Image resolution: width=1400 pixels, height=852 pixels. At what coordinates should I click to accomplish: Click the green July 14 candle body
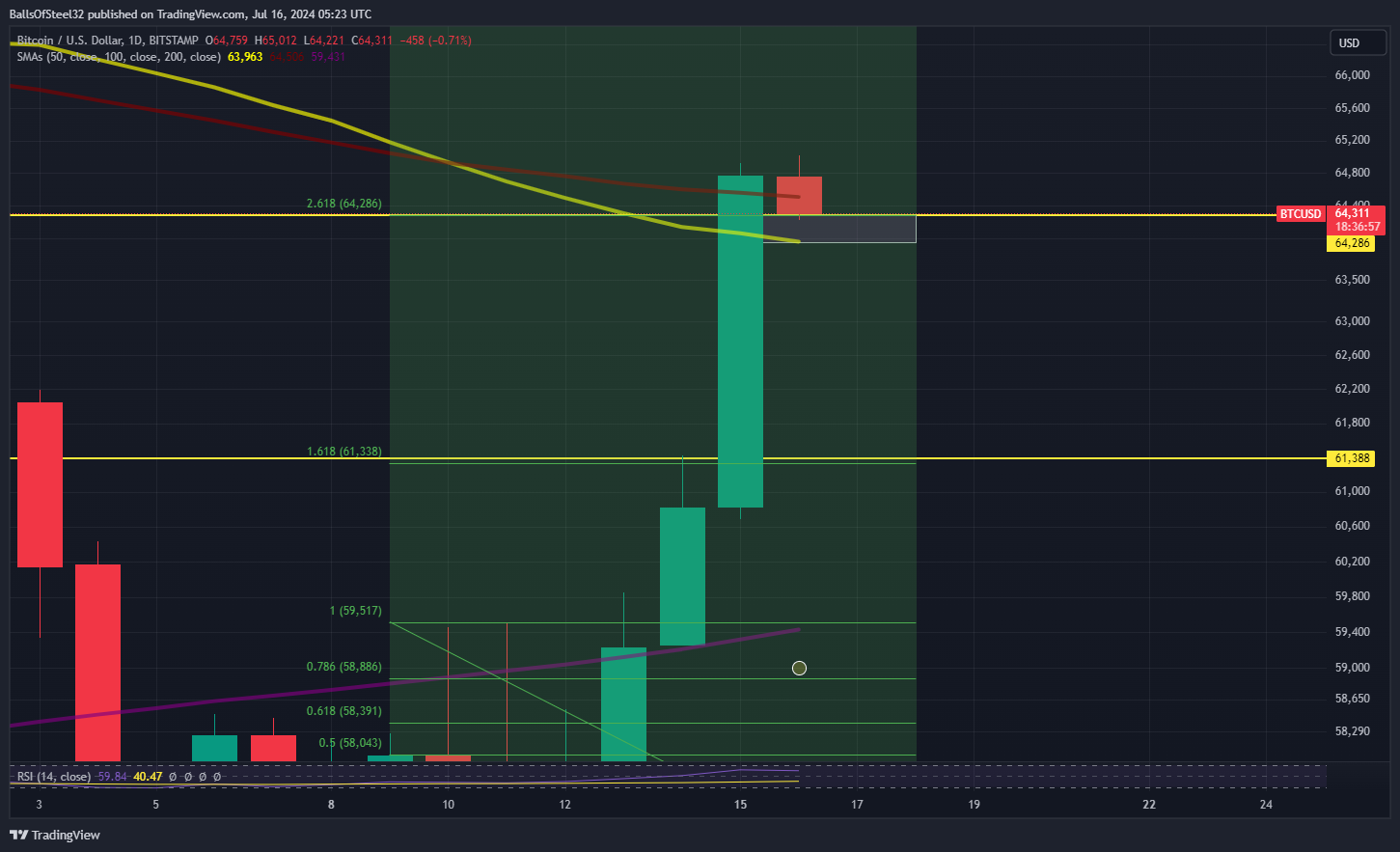coord(682,576)
